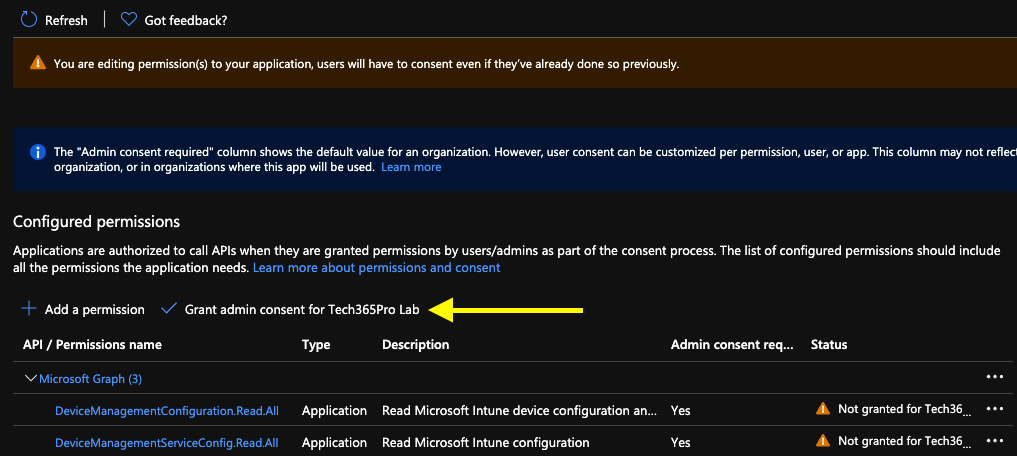The image size is (1017, 456).
Task: Open ellipsis menu for DeviceManagementConfiguration.Read.All row
Action: coord(994,409)
